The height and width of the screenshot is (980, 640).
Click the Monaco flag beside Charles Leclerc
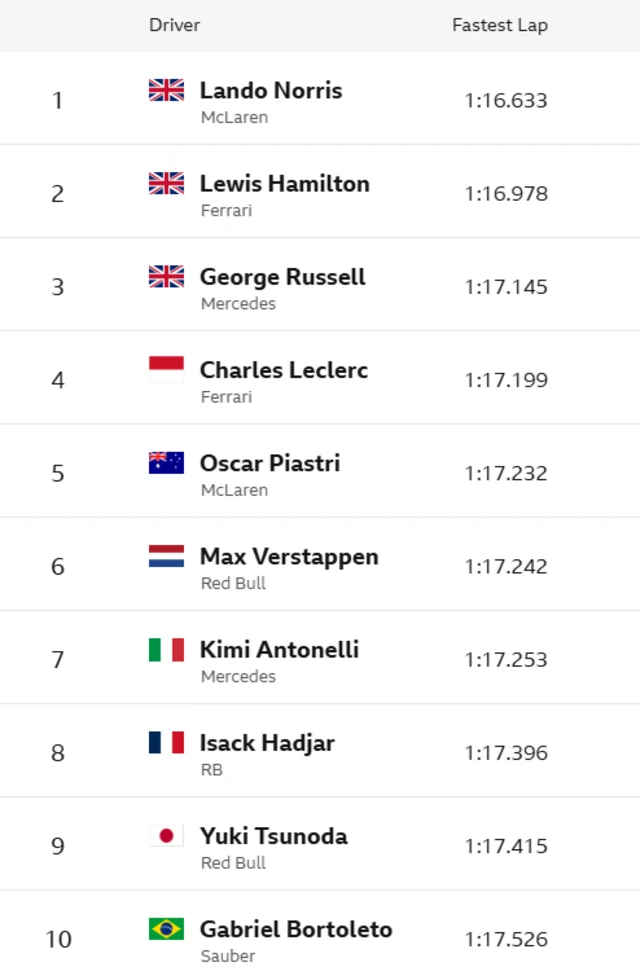(x=166, y=370)
